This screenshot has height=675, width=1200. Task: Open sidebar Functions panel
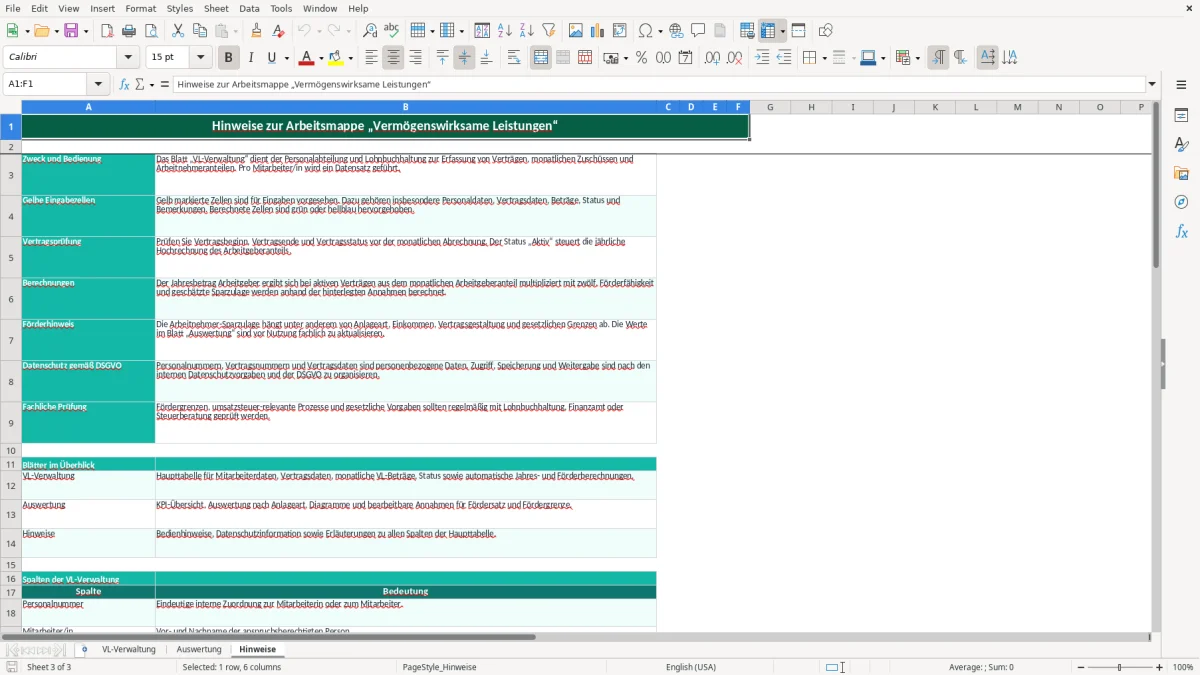1181,231
